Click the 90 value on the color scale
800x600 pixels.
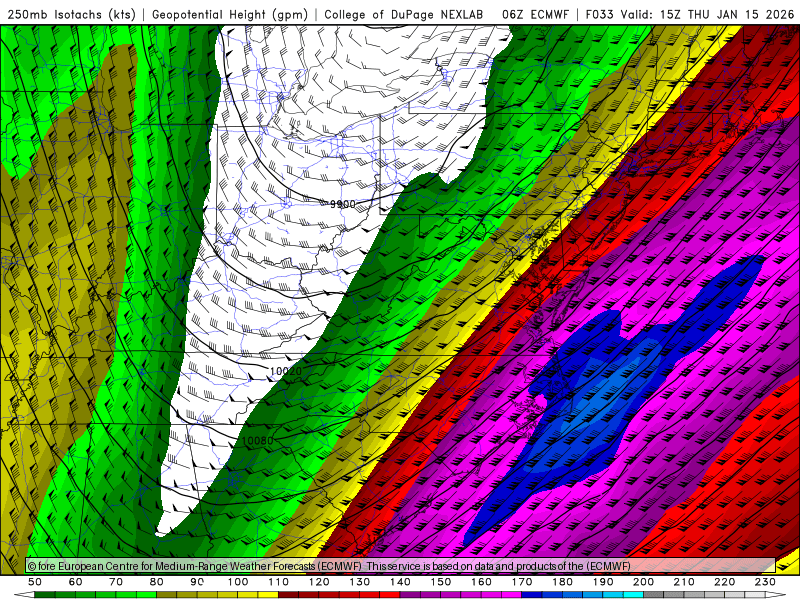click(x=197, y=582)
